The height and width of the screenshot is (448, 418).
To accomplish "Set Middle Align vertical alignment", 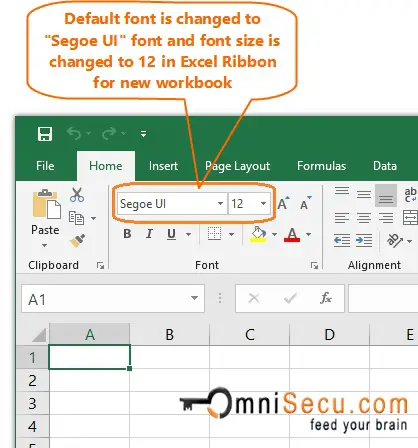I will (364, 194).
